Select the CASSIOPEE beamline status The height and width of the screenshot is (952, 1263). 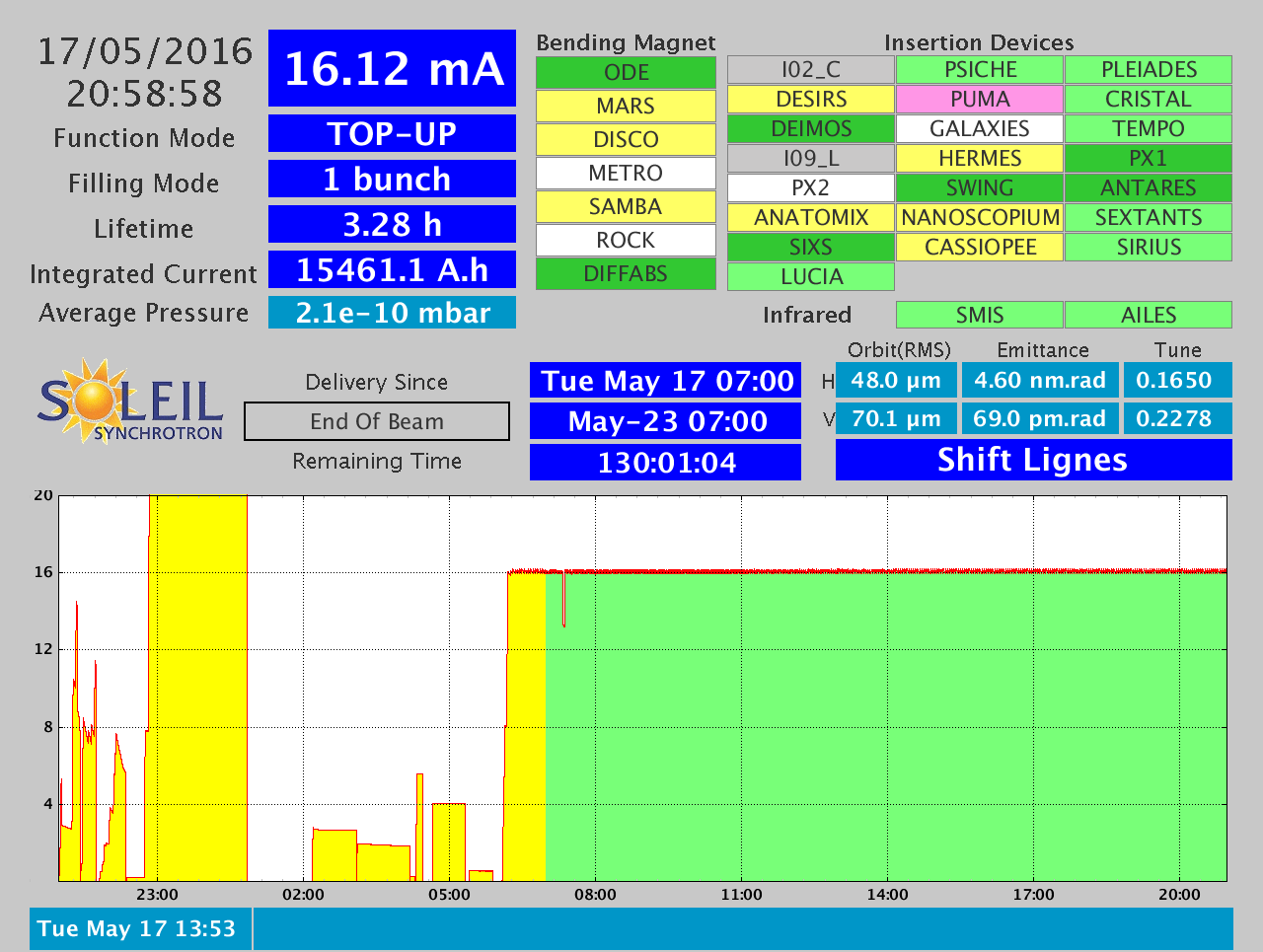coord(980,248)
